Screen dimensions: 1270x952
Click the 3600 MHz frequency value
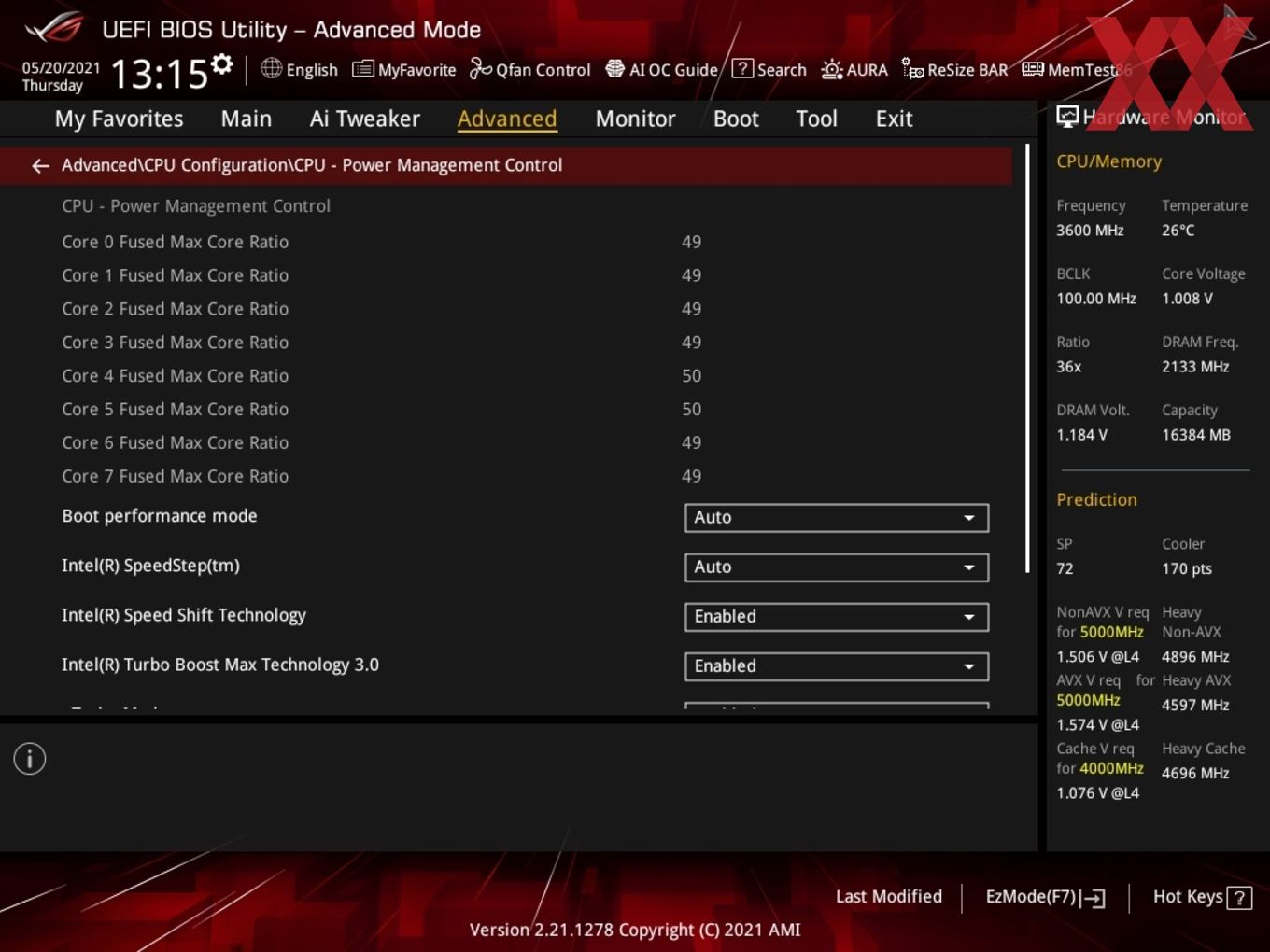click(1090, 231)
